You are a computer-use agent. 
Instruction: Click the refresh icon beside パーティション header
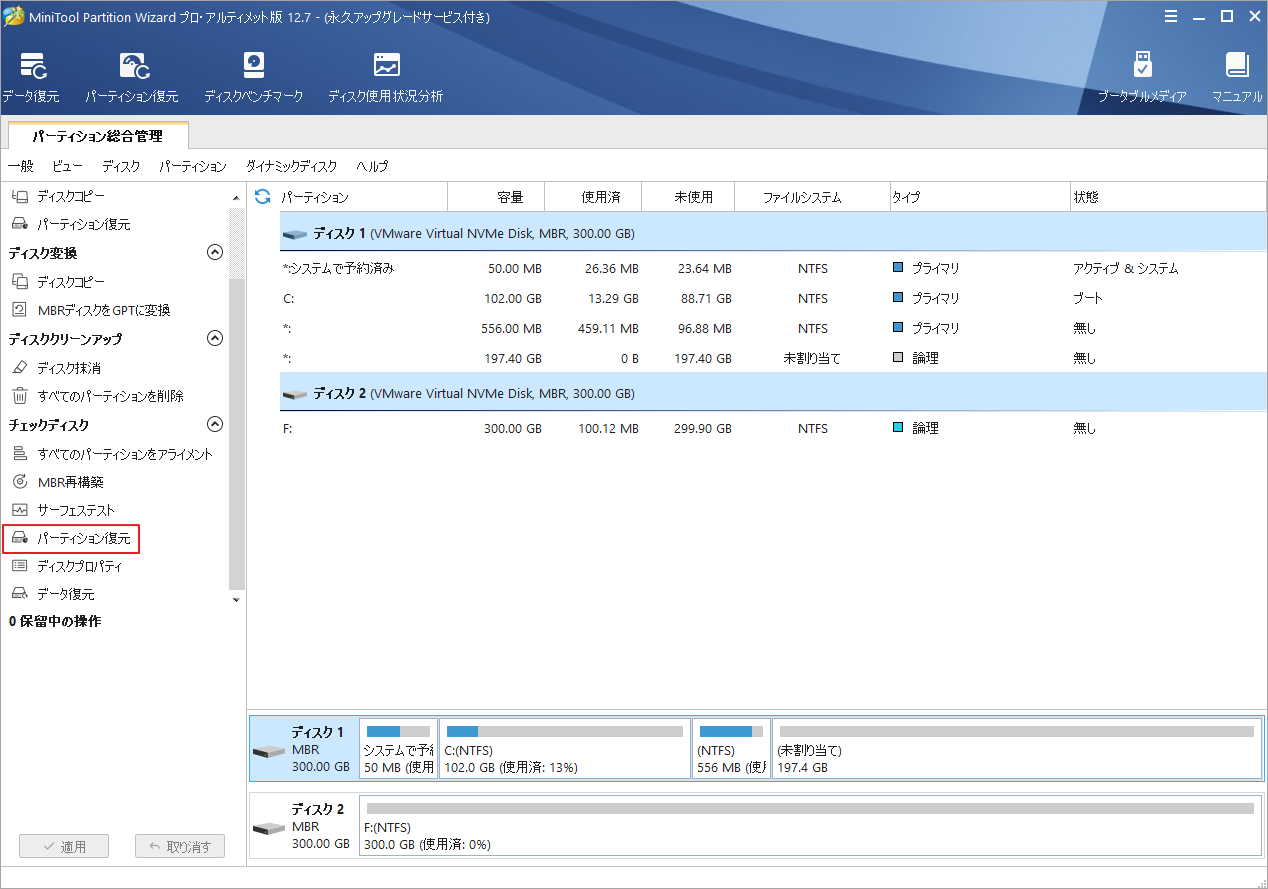click(x=263, y=197)
